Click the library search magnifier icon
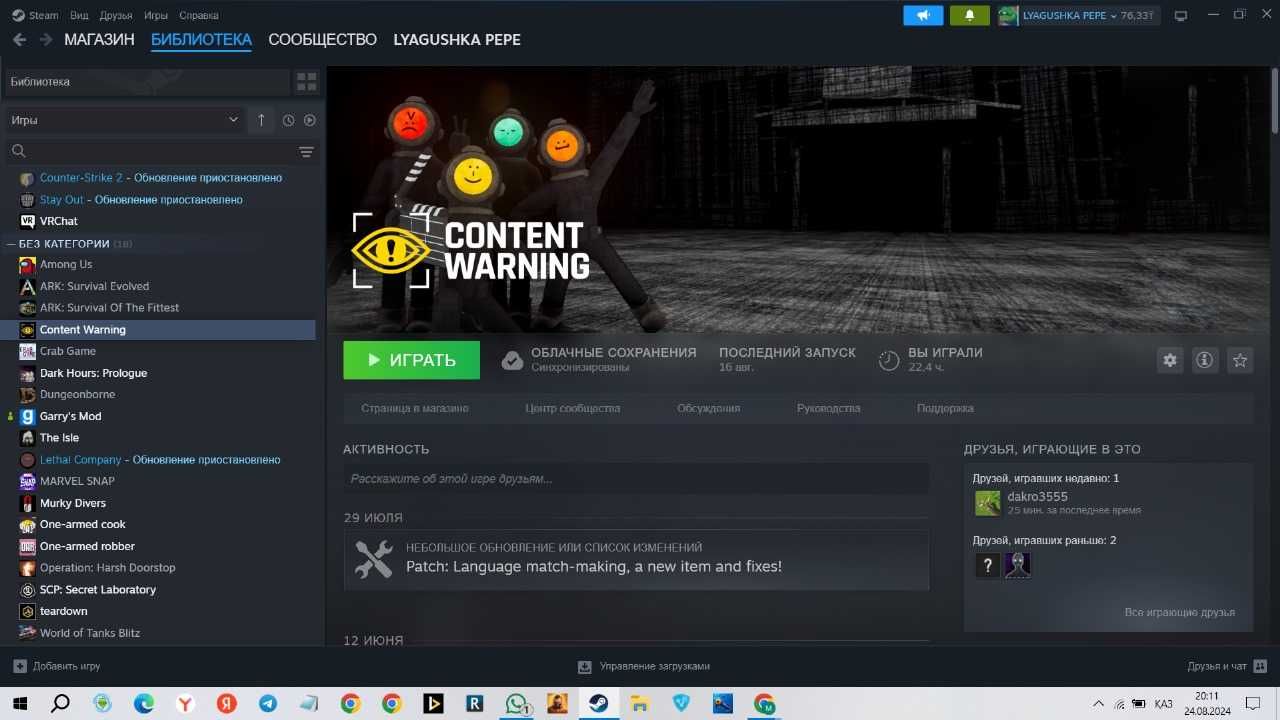This screenshot has height=720, width=1280. coord(18,152)
